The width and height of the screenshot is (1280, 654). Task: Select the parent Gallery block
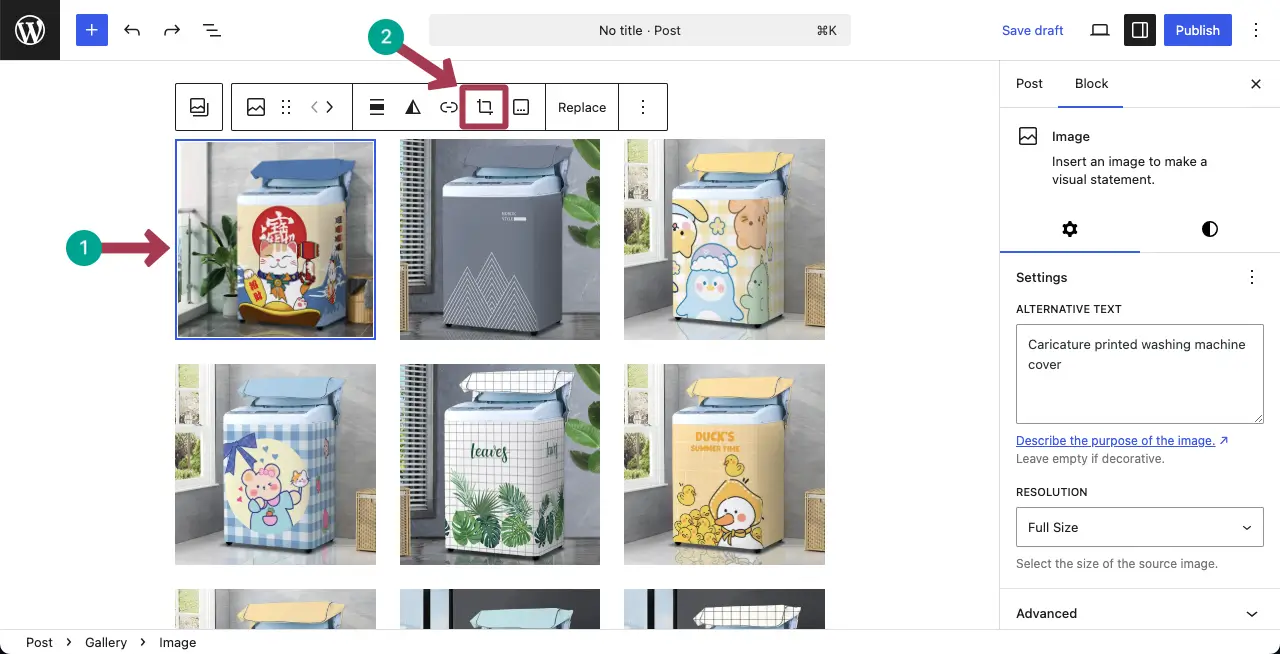(199, 107)
